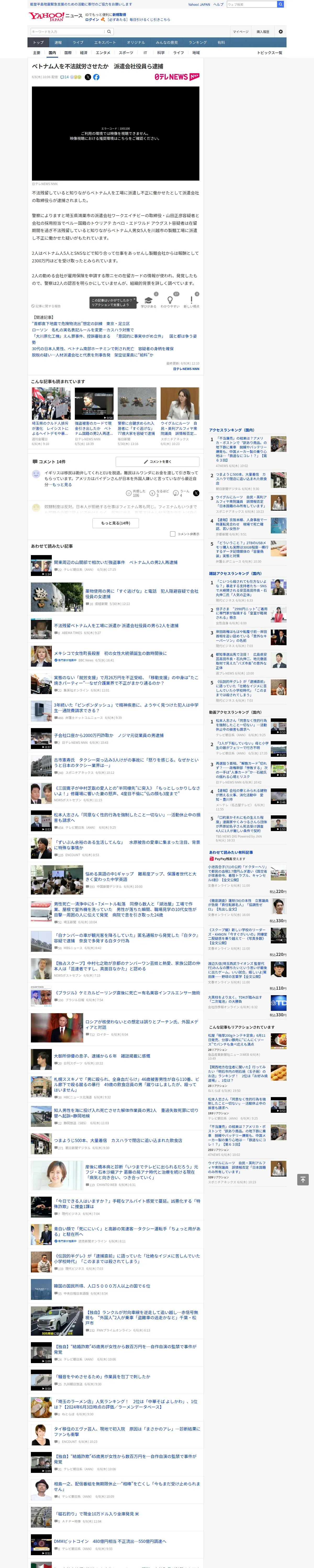Open the 経済 category
The height and width of the screenshot is (1568, 314).
click(x=83, y=53)
